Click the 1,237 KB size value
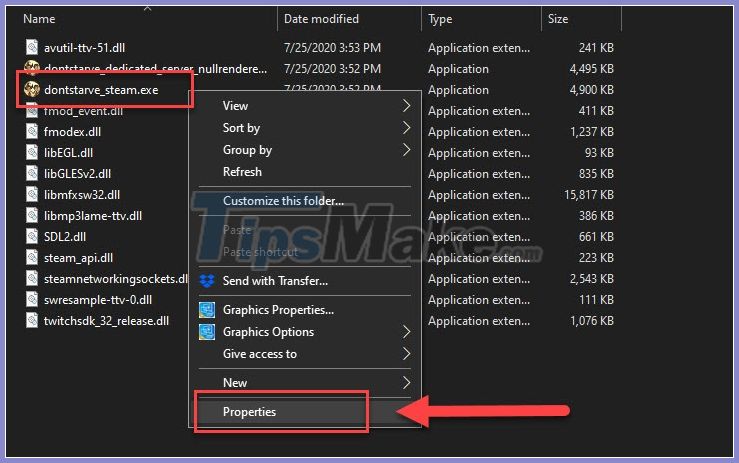Viewport: 739px width, 463px height. click(591, 132)
